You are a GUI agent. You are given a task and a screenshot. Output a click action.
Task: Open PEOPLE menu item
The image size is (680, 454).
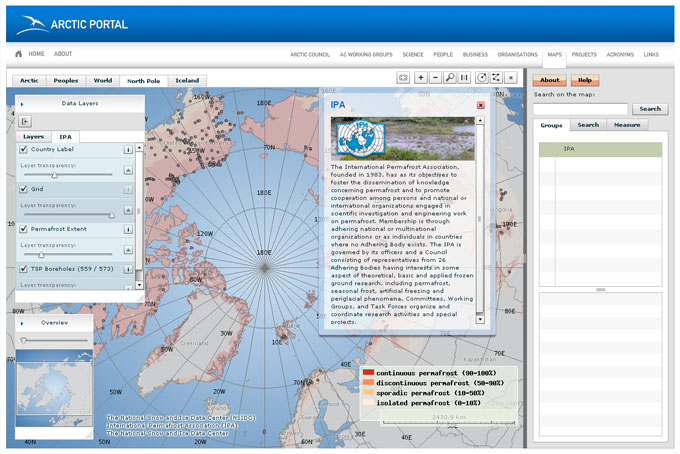[x=443, y=55]
